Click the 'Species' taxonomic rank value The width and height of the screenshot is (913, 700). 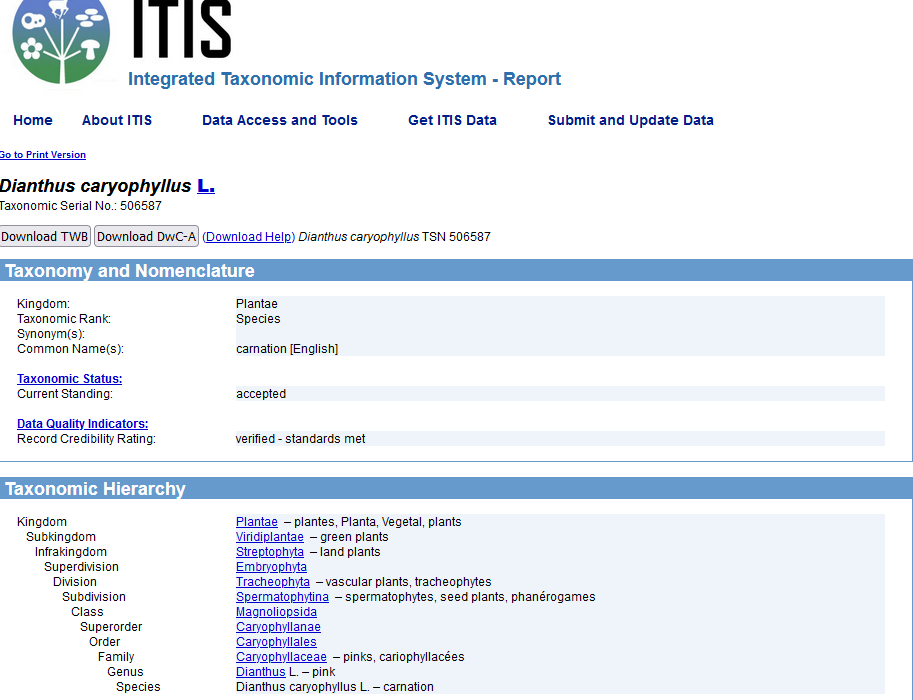click(x=258, y=319)
